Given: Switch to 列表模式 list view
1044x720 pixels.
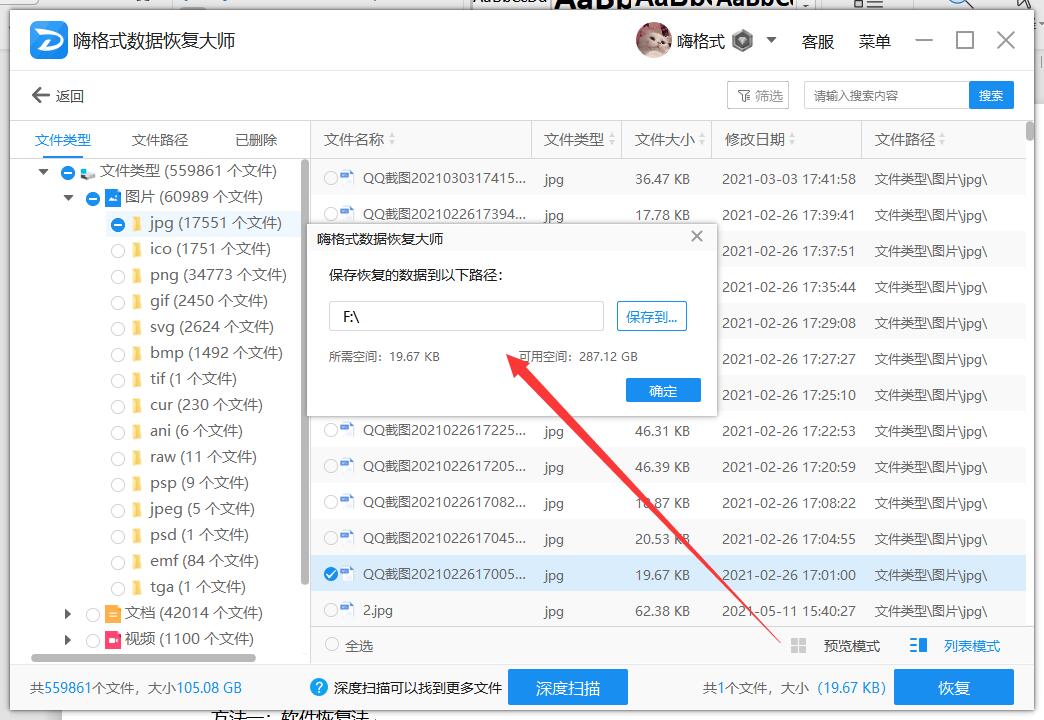Looking at the screenshot, I should click(972, 645).
